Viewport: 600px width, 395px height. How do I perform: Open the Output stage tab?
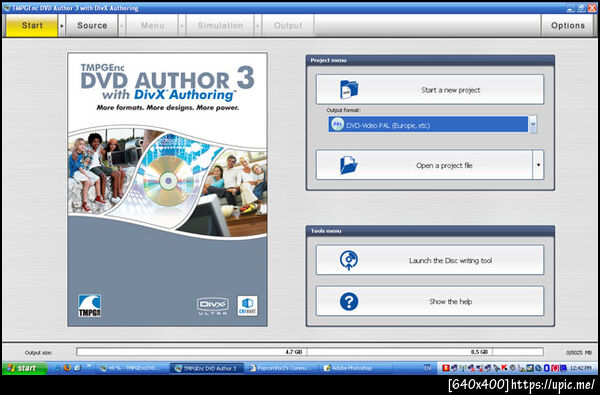click(x=288, y=26)
